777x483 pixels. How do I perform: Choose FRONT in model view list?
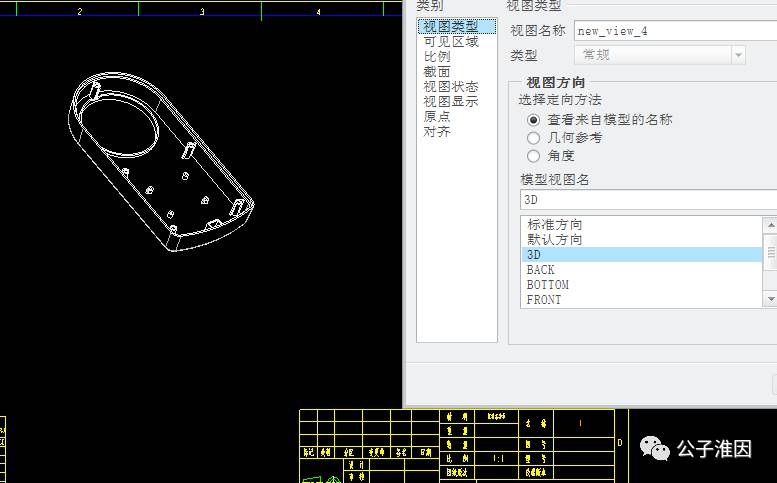tap(642, 300)
